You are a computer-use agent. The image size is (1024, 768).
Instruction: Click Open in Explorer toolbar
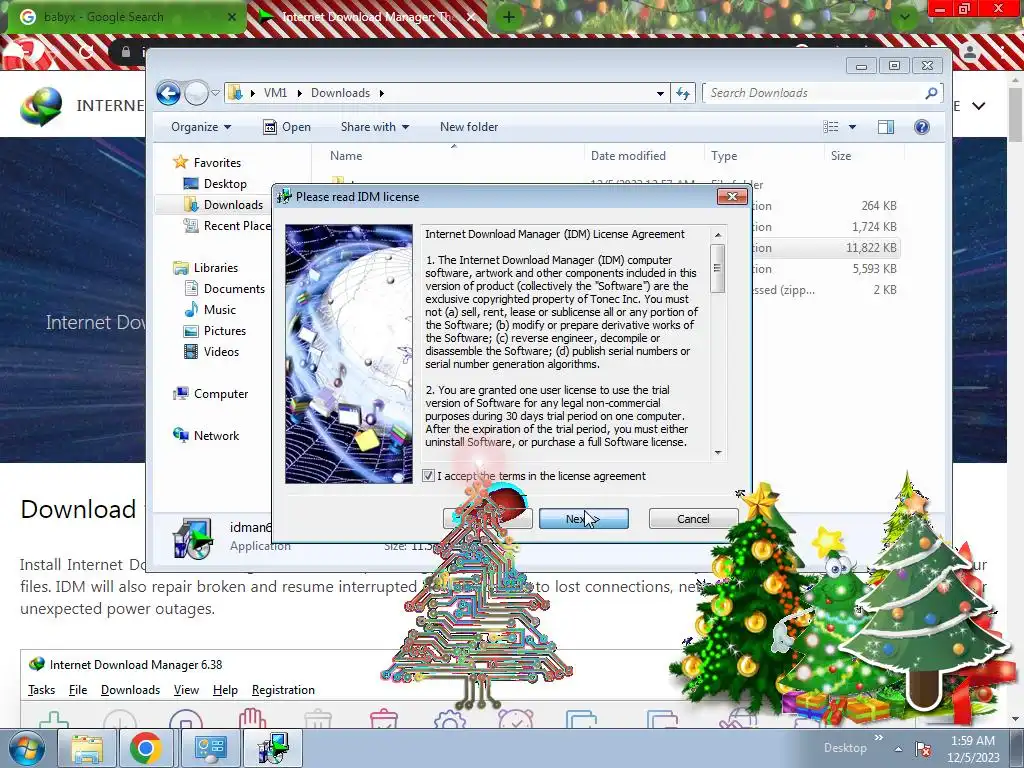[287, 127]
